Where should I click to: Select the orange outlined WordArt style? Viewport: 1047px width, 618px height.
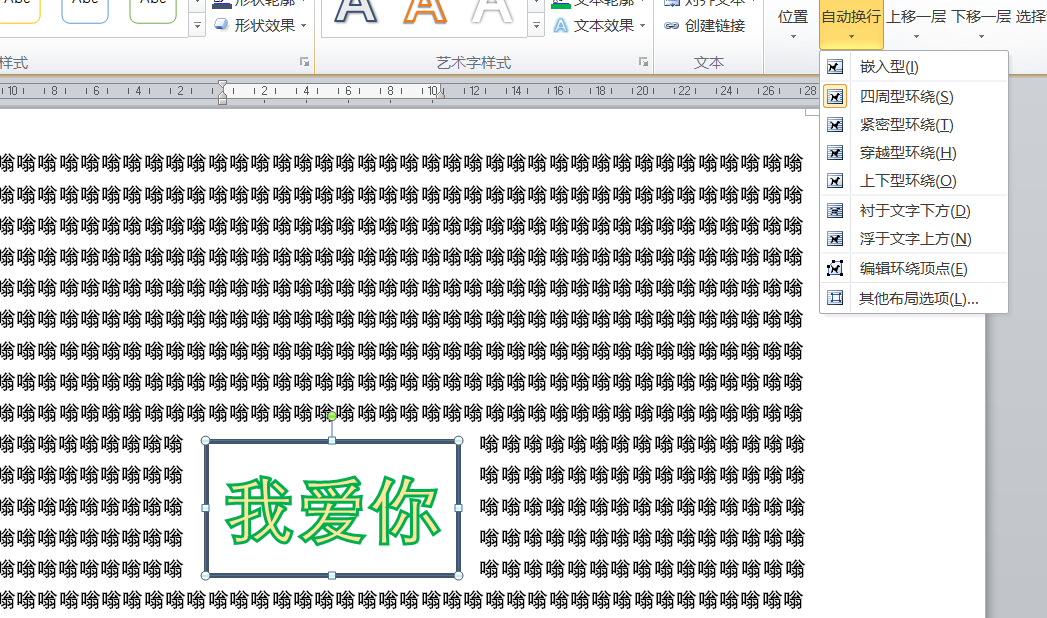[425, 12]
